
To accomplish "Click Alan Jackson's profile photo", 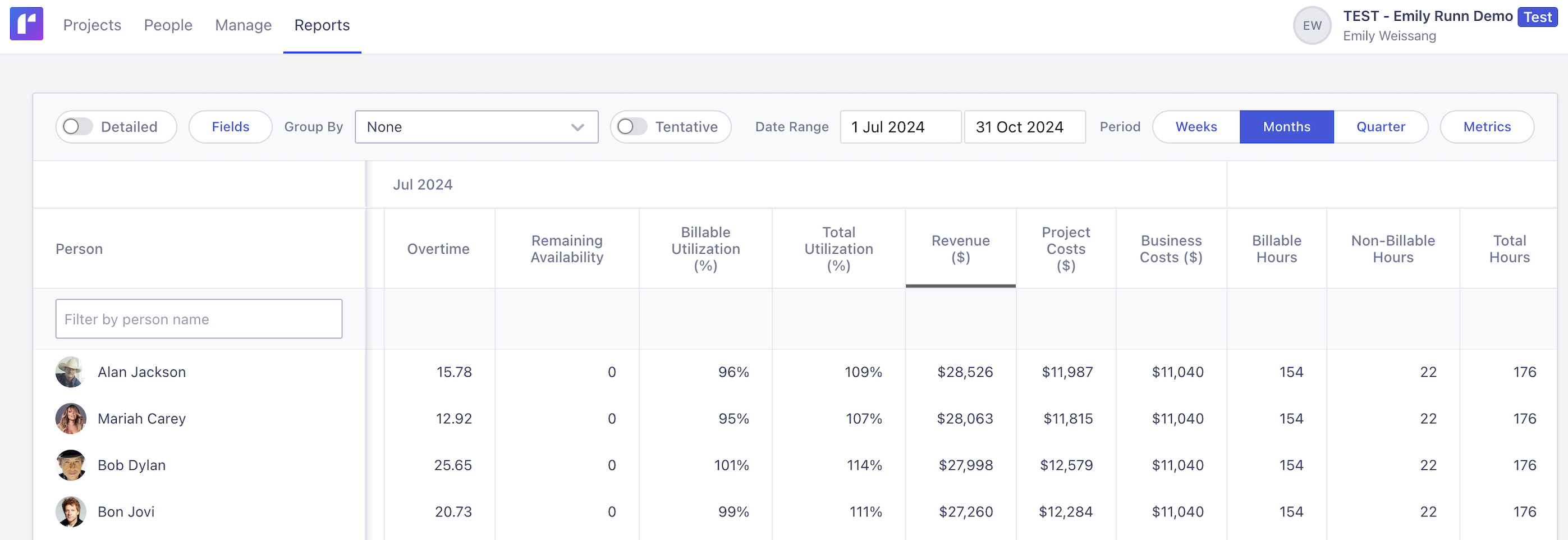I will [x=71, y=372].
